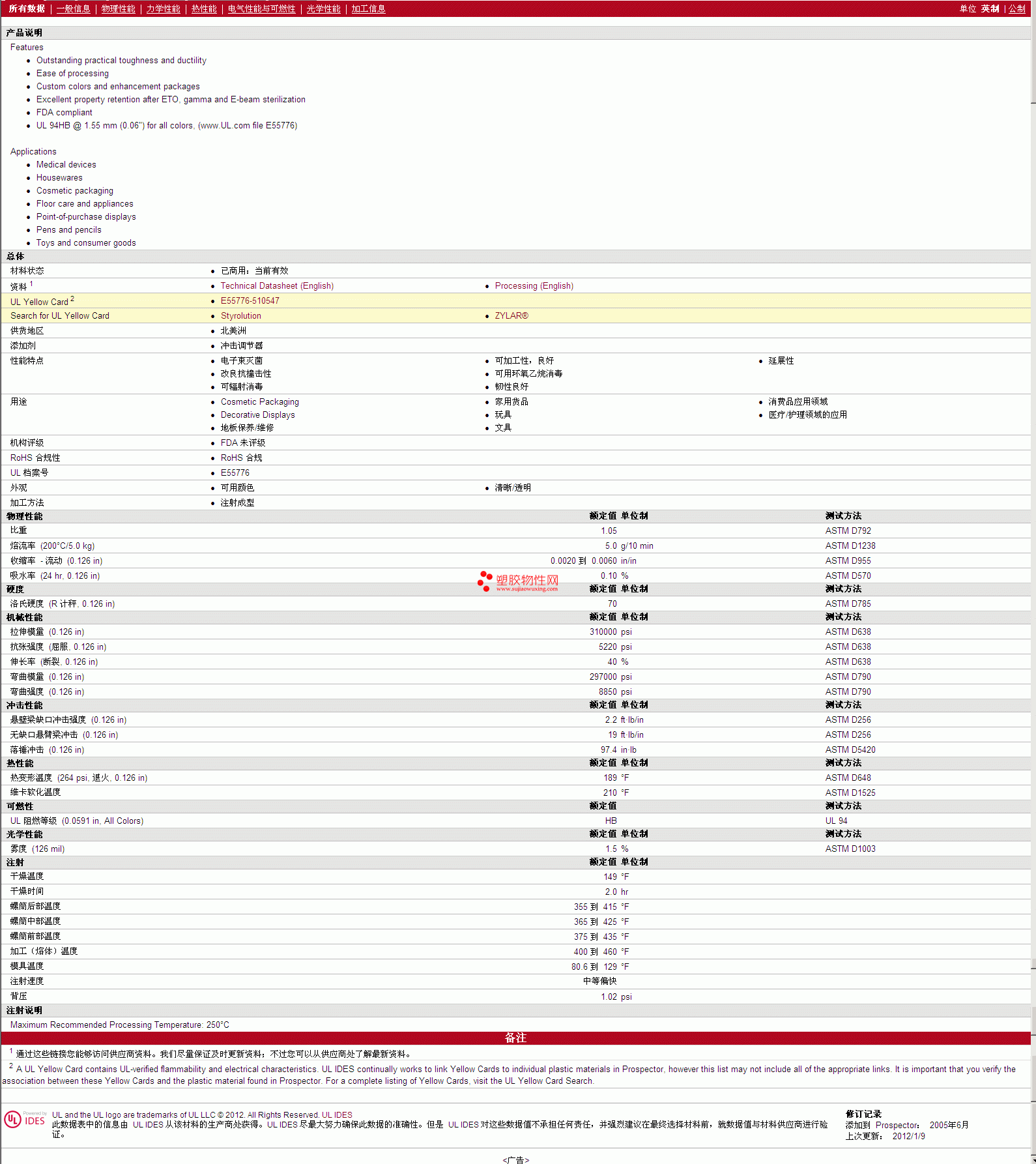Switch to the 电气性能与可燃性 tab
This screenshot has width=1036, height=1164.
click(262, 9)
